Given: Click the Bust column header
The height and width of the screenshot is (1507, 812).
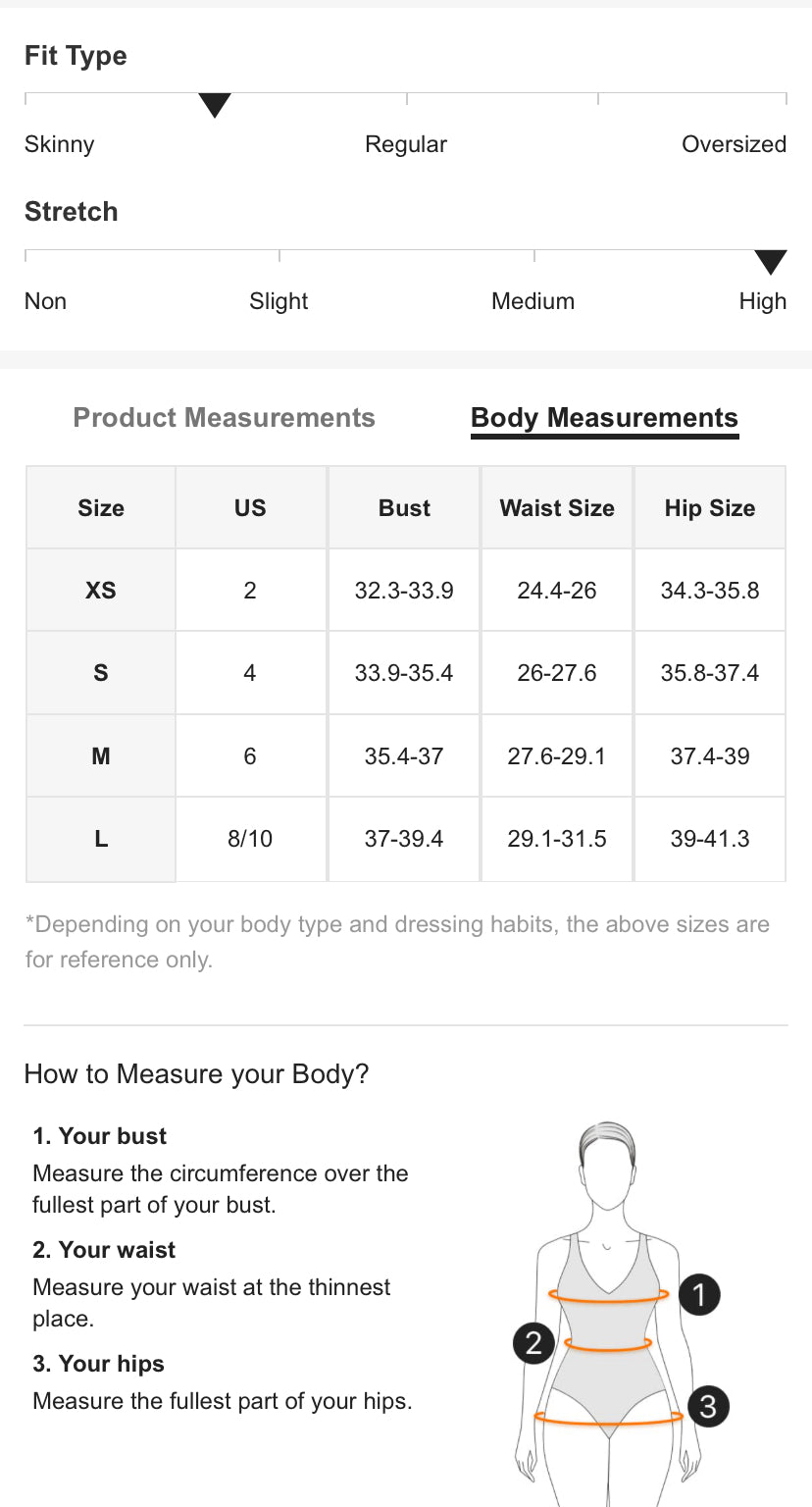Looking at the screenshot, I should (x=404, y=508).
